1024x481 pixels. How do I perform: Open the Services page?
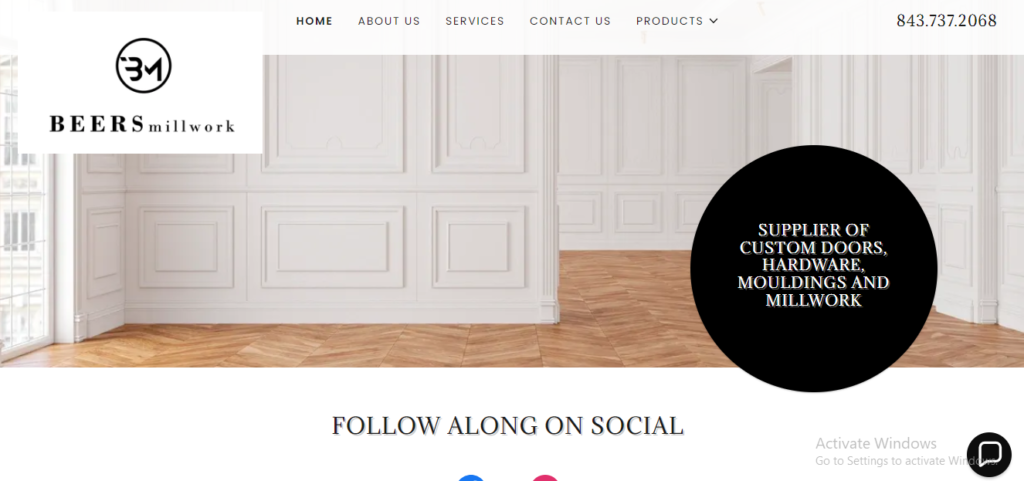point(475,21)
